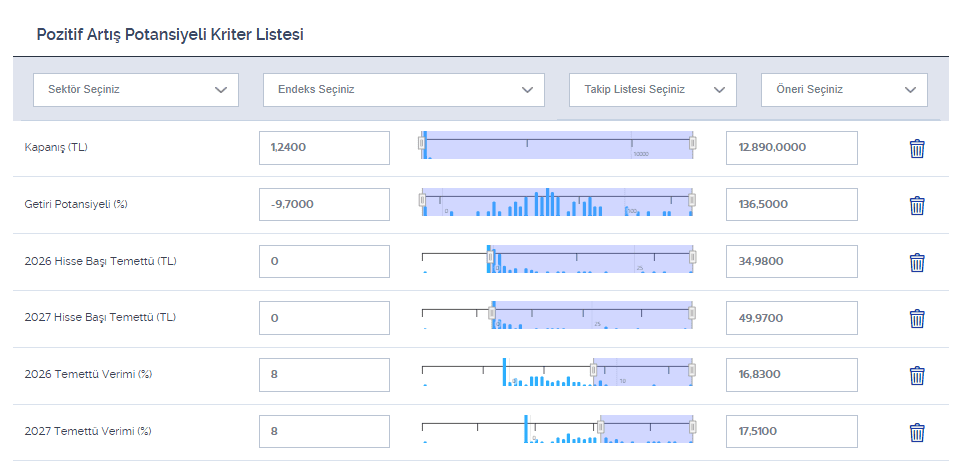Screen dimensions: 956x466
Task: Remove the Getiri Potansiyeli (%) criterion
Action: point(916,206)
